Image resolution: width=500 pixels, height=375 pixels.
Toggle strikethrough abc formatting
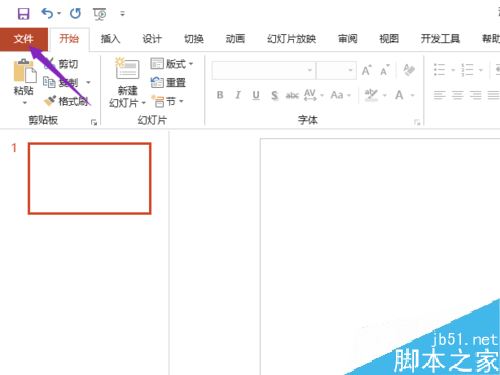click(292, 96)
